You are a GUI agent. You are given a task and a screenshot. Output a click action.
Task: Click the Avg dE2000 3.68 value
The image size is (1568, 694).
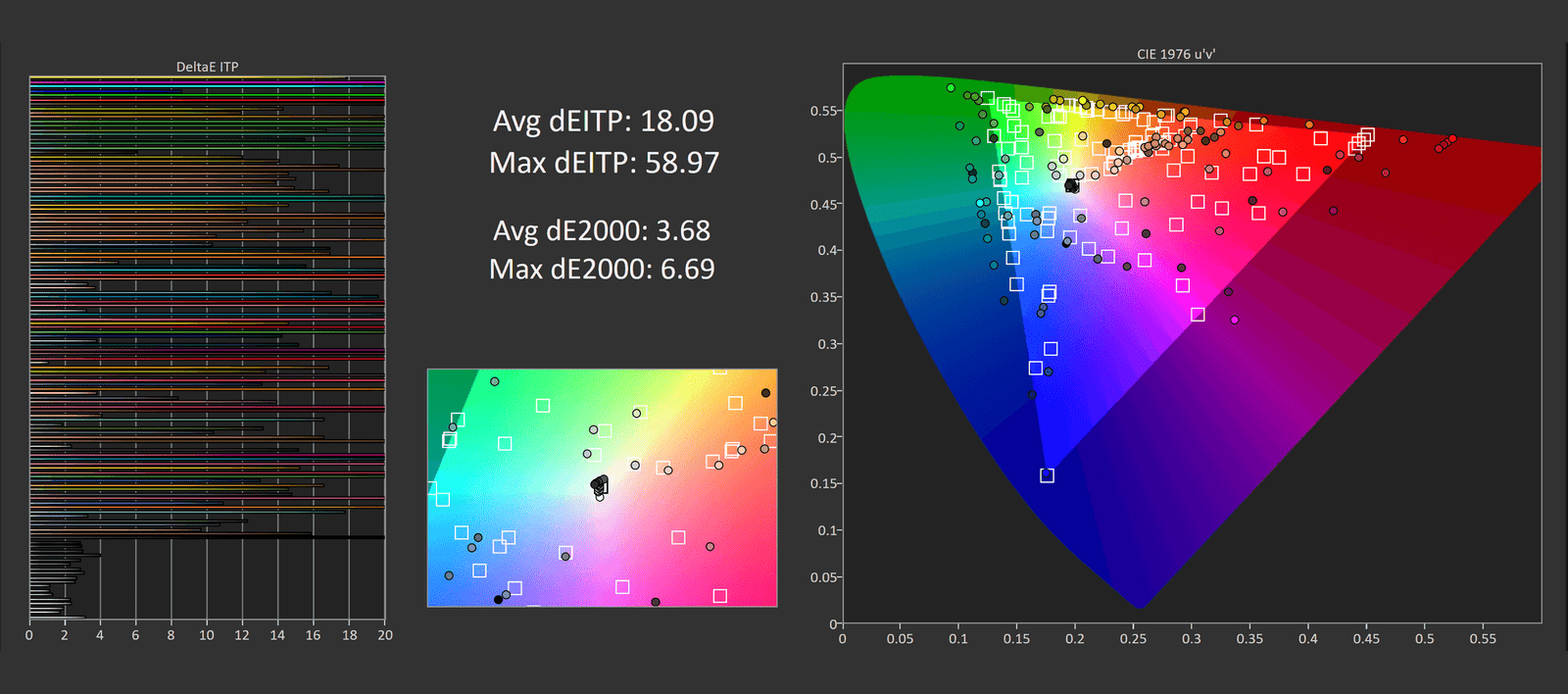[x=602, y=230]
